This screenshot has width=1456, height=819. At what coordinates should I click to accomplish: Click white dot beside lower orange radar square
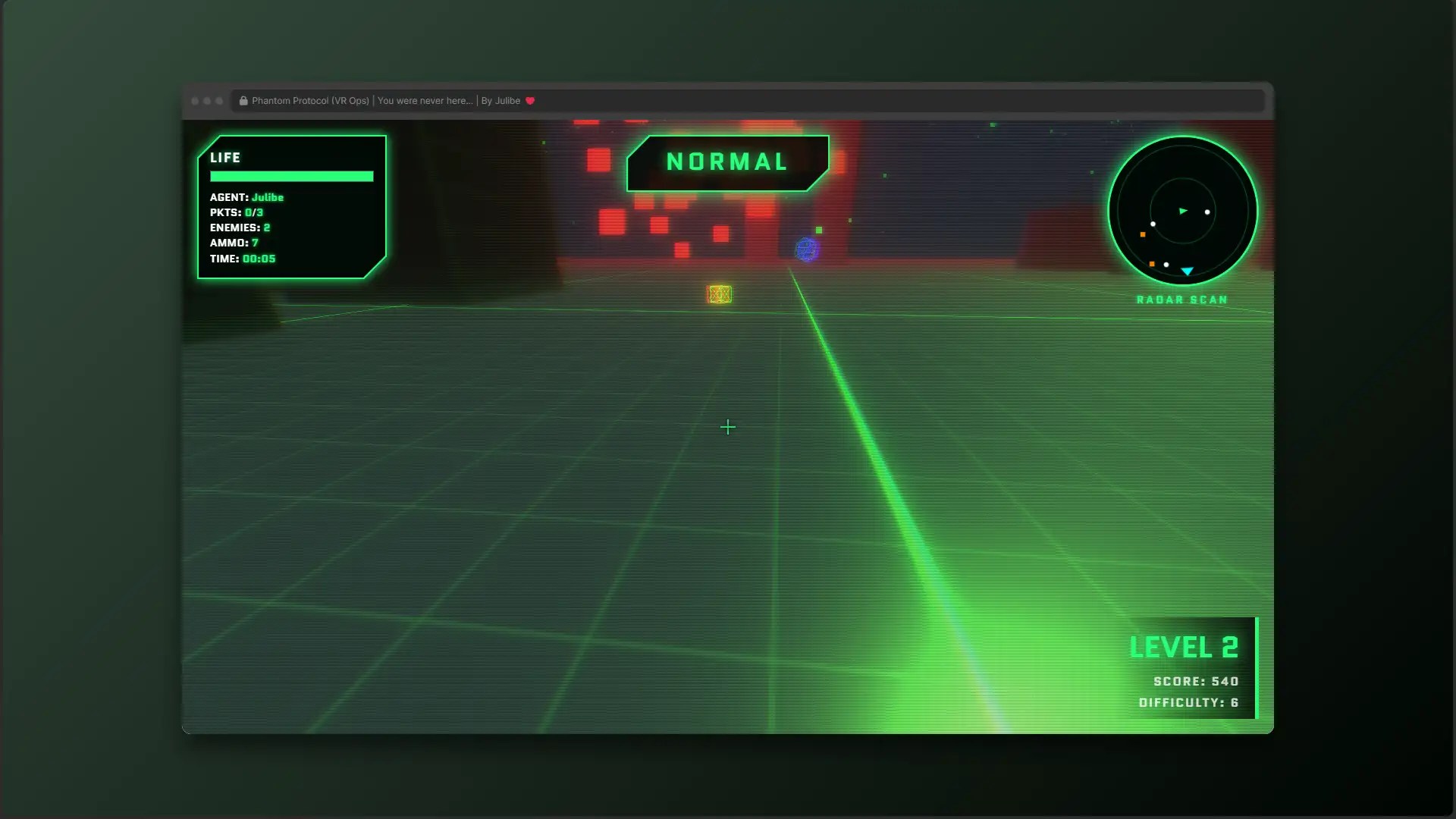tap(1166, 265)
